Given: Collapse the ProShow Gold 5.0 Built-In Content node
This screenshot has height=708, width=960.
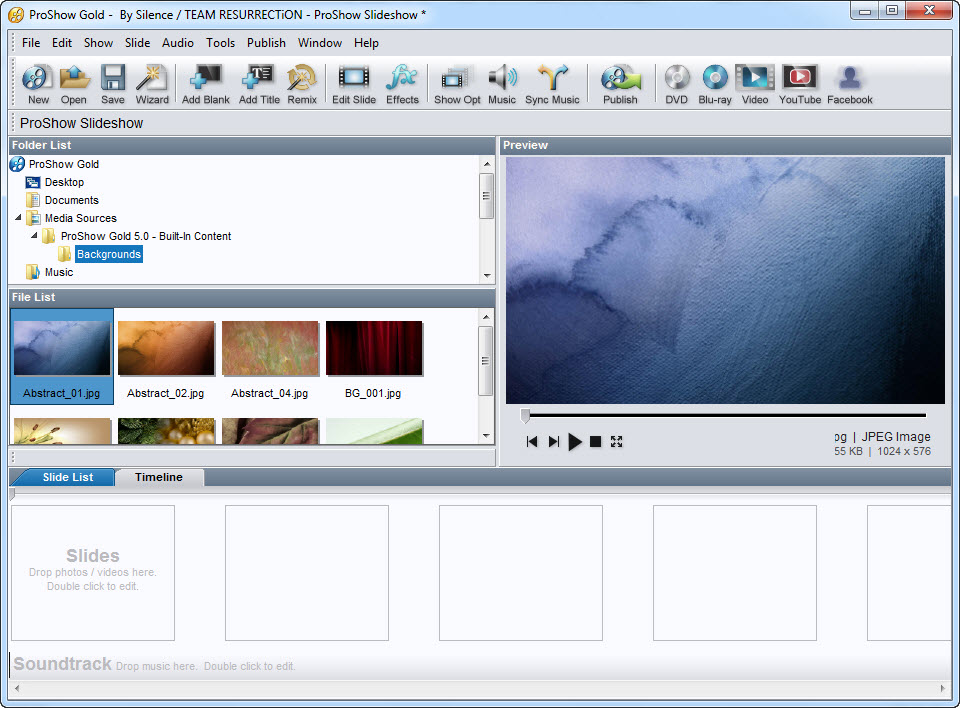Looking at the screenshot, I should 34,236.
